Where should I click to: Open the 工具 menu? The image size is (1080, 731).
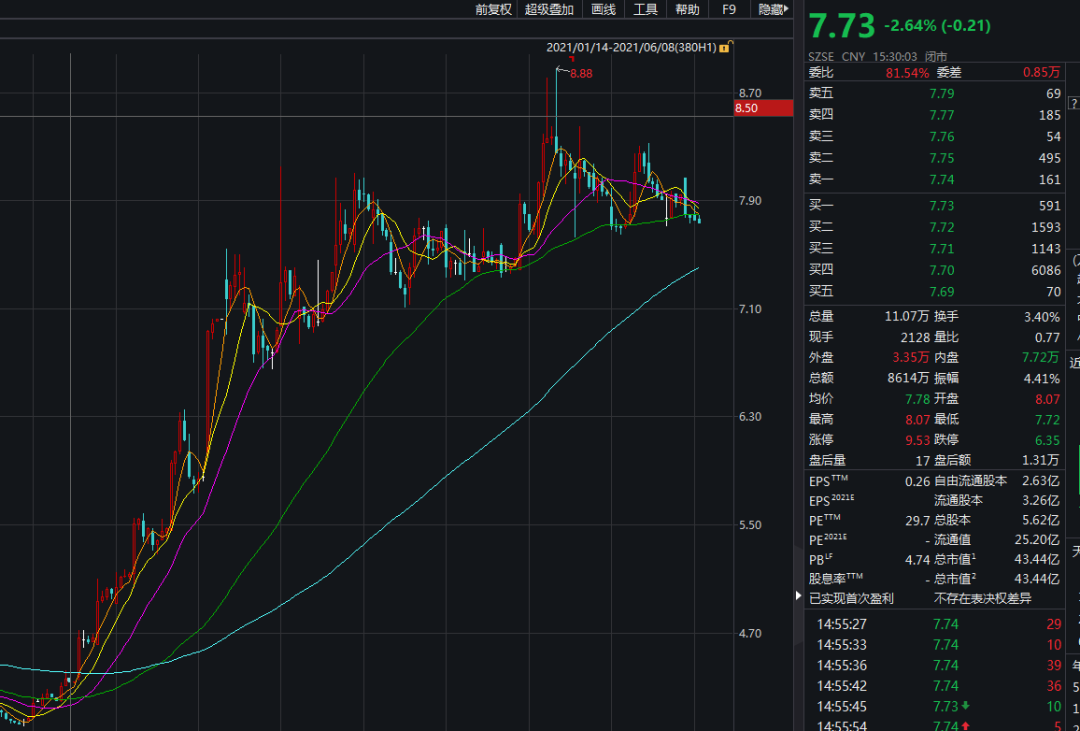pyautogui.click(x=646, y=9)
